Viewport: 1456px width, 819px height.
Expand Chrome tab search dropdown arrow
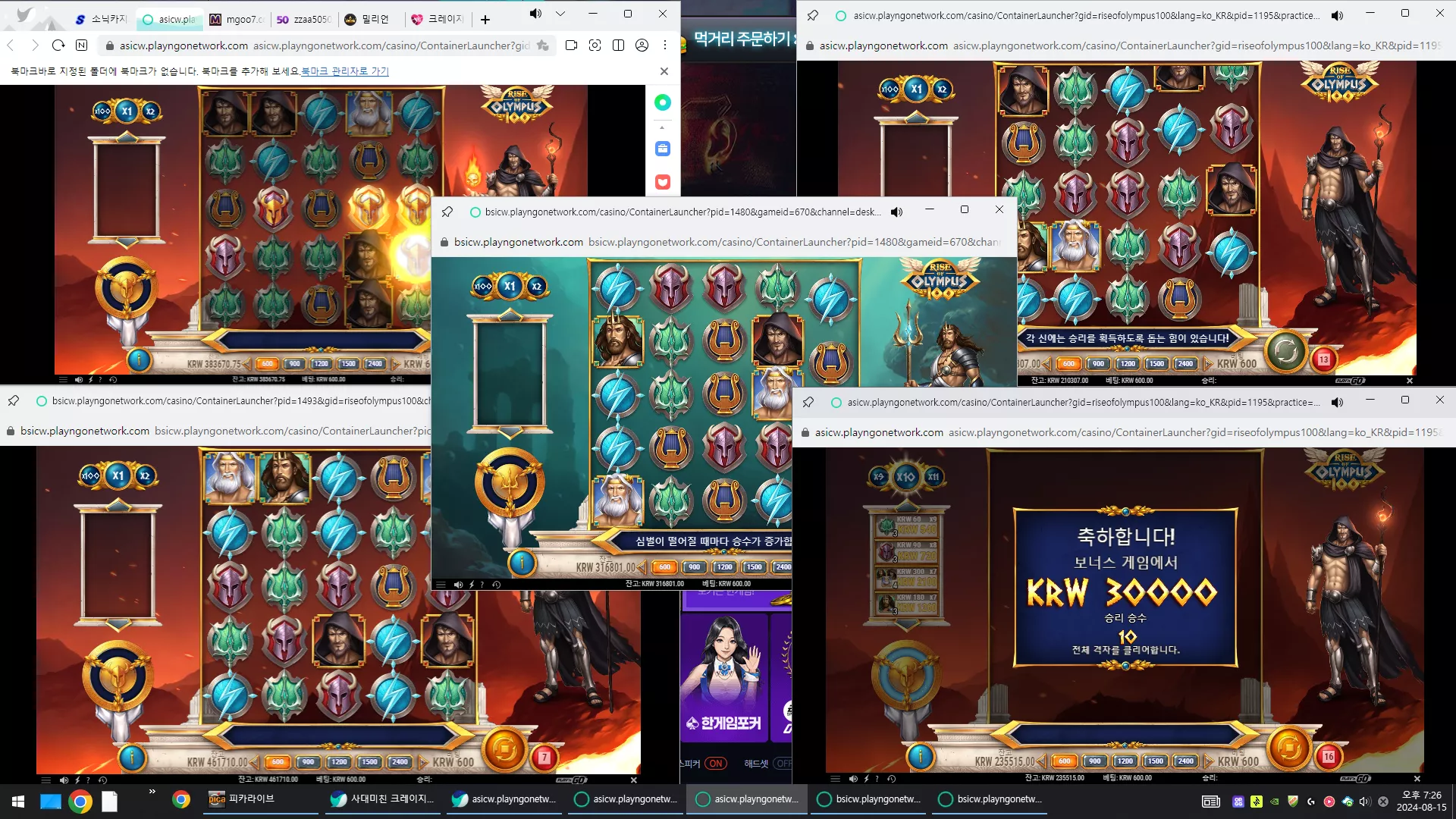tap(560, 14)
